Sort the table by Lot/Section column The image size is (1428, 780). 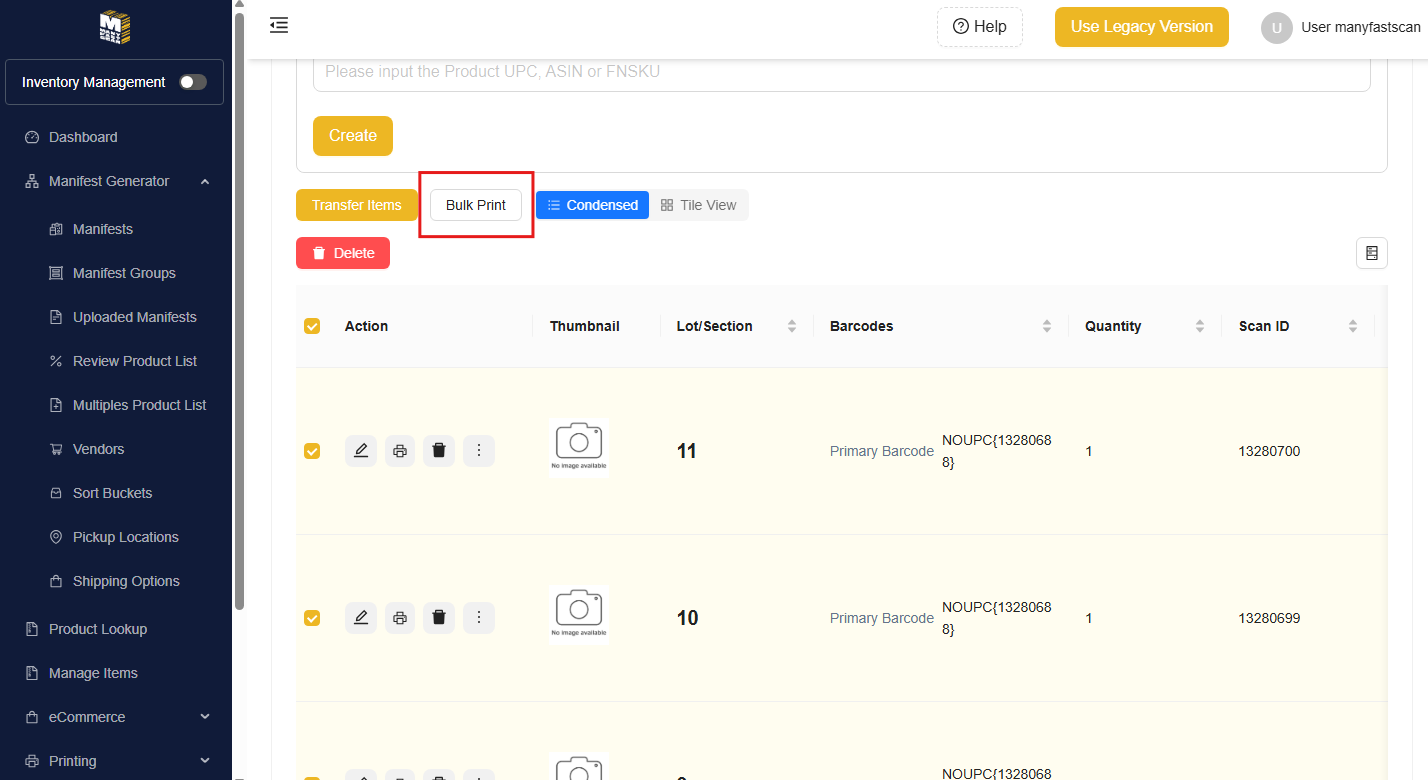click(x=791, y=326)
